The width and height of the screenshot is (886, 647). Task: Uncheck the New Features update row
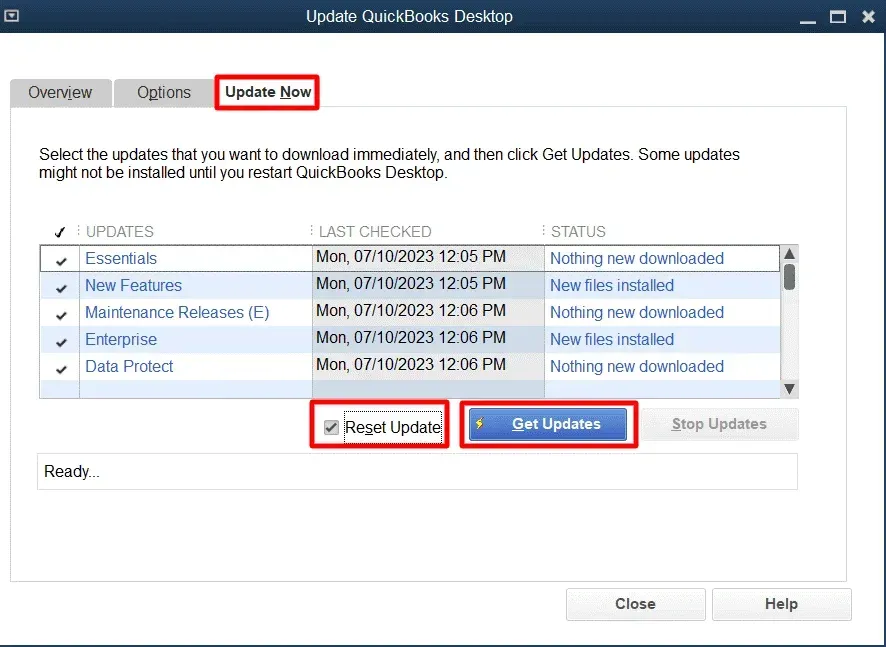(61, 287)
